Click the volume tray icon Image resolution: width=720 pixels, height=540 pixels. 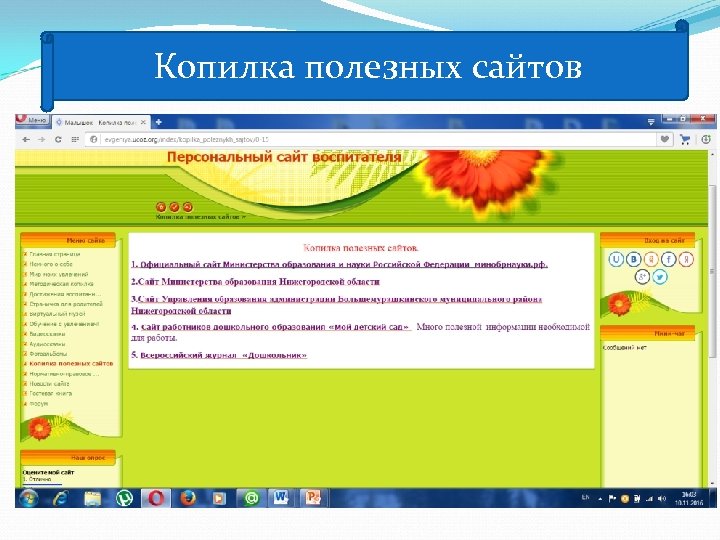pyautogui.click(x=662, y=498)
